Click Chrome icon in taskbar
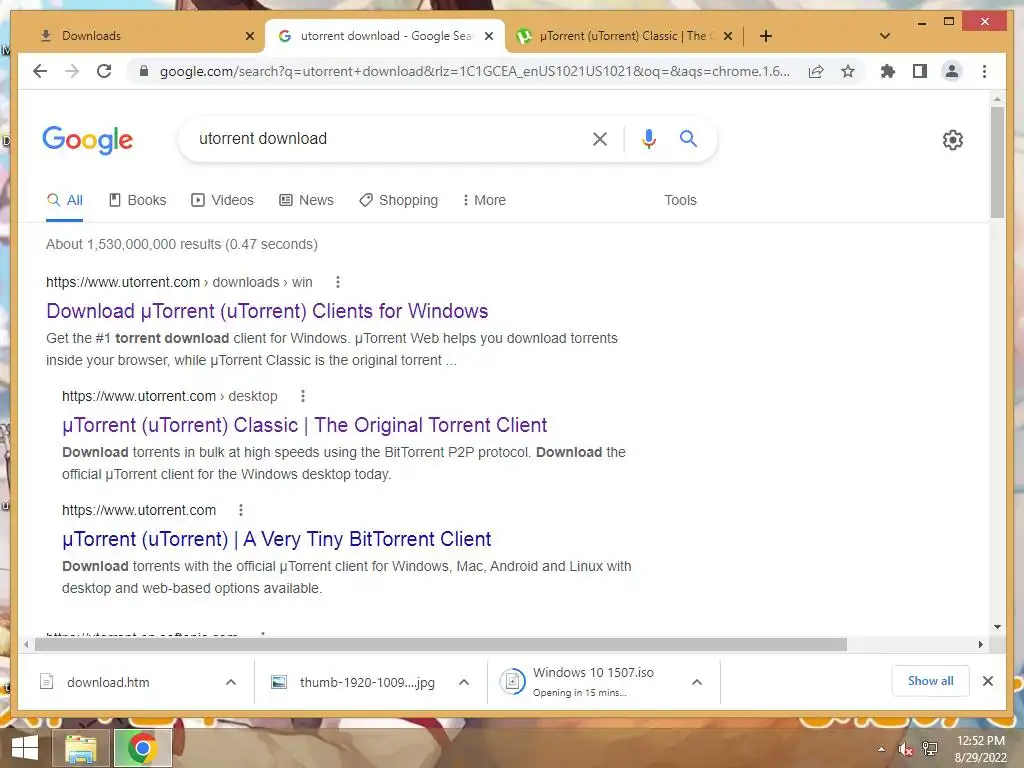Image resolution: width=1024 pixels, height=768 pixels. point(142,748)
